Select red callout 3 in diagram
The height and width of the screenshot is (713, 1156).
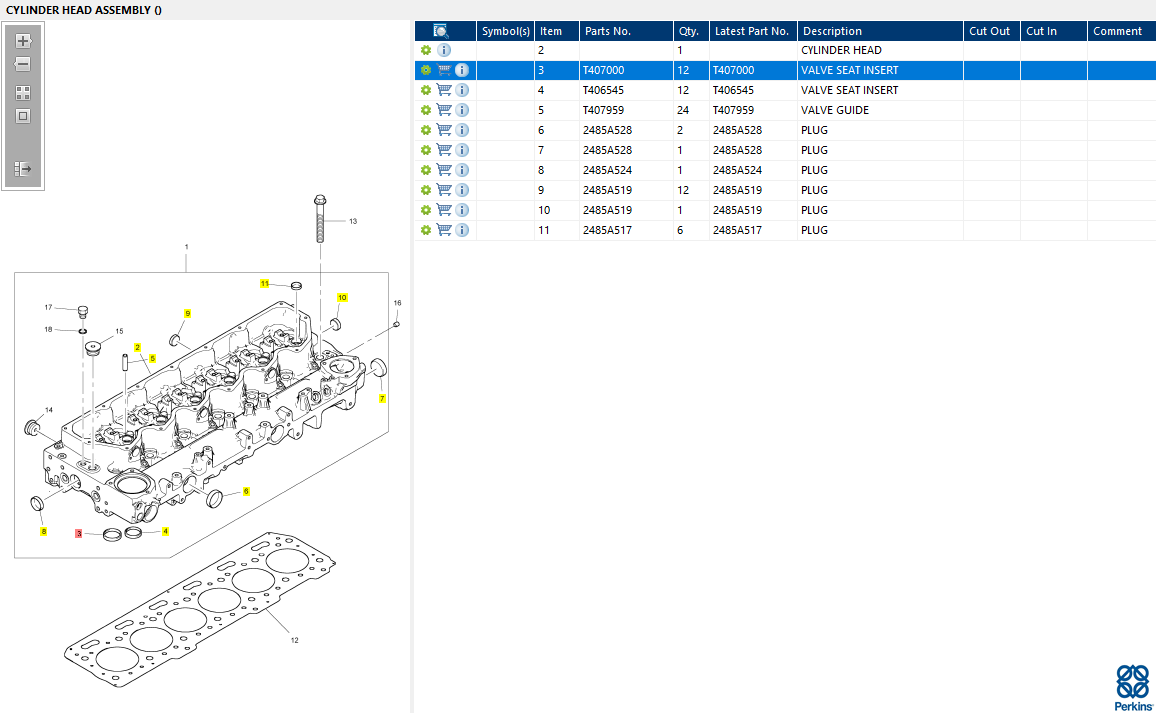[79, 533]
